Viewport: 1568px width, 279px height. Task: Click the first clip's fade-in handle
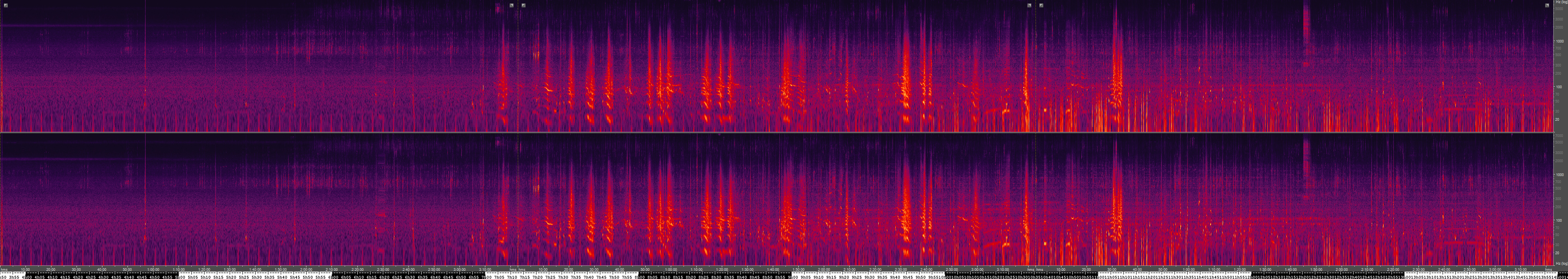5,5
